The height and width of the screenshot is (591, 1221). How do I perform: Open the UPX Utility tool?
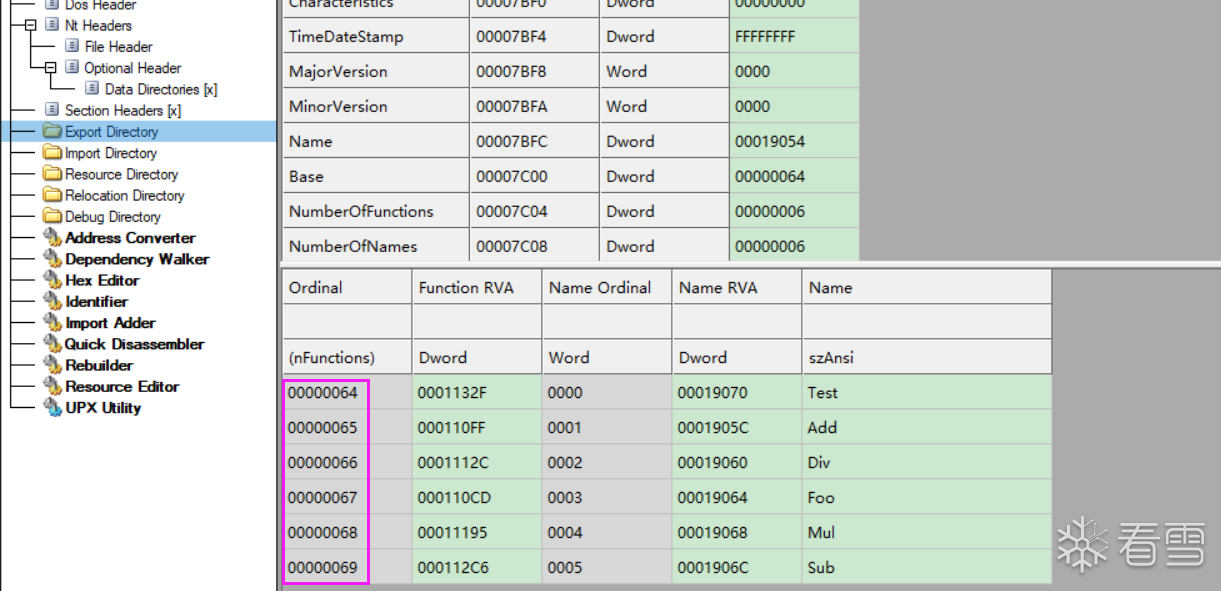[103, 408]
